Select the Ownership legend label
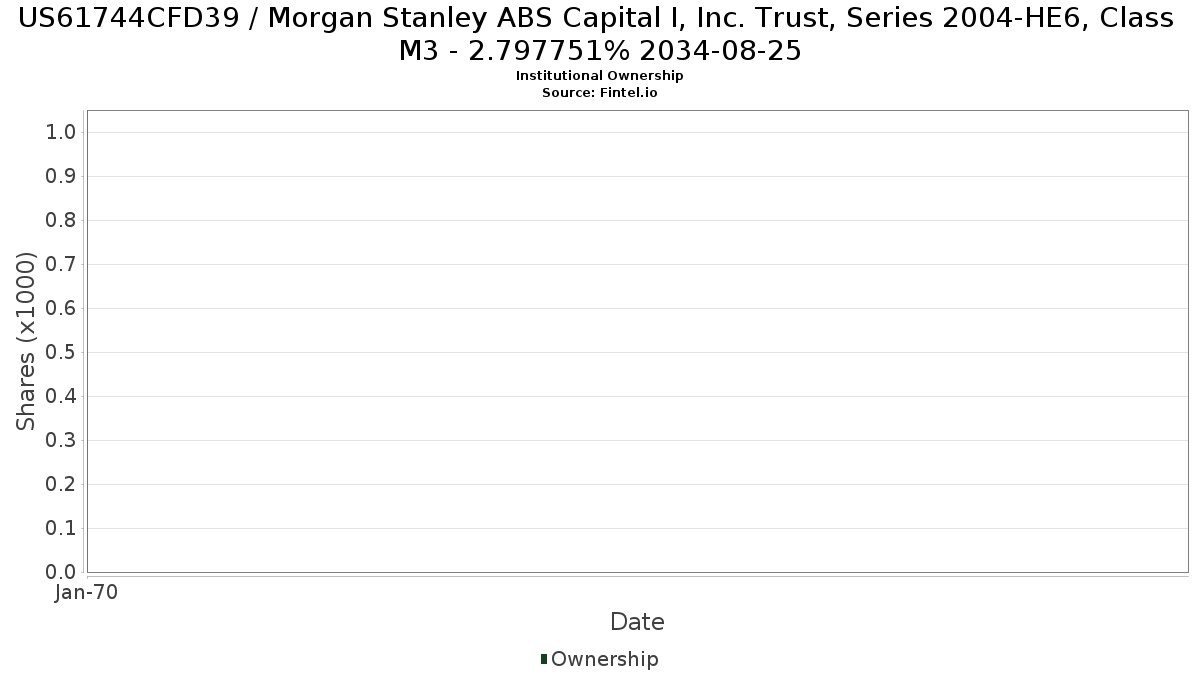The height and width of the screenshot is (675, 1200). pos(605,659)
